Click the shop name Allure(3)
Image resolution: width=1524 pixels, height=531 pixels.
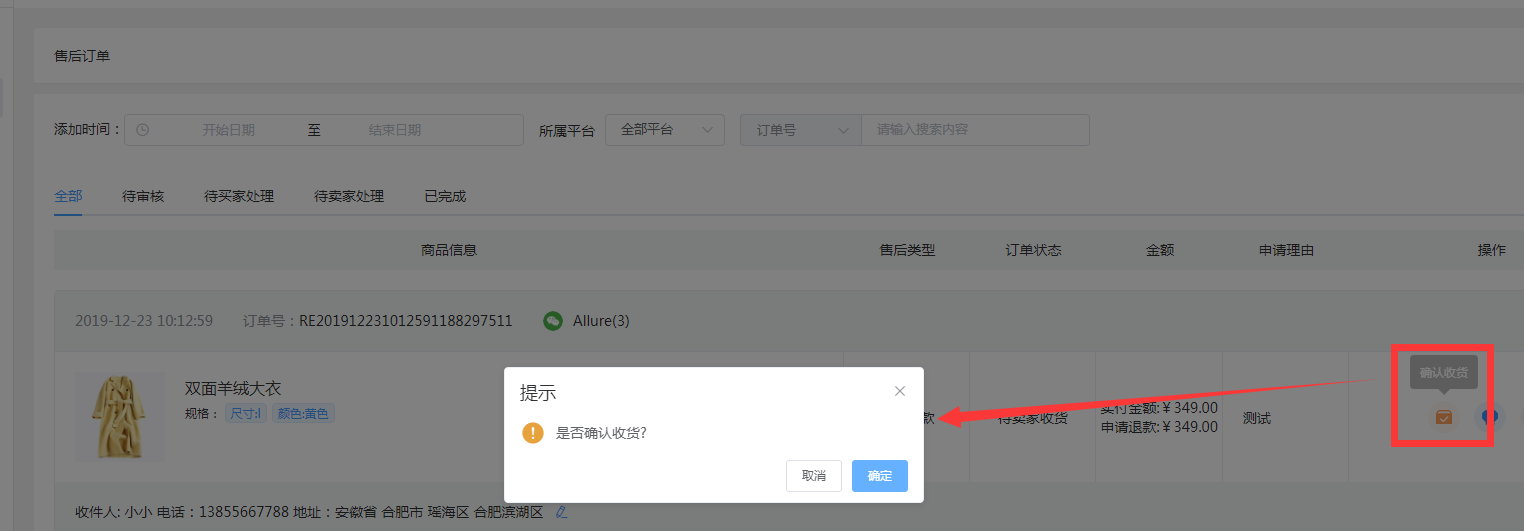click(601, 321)
